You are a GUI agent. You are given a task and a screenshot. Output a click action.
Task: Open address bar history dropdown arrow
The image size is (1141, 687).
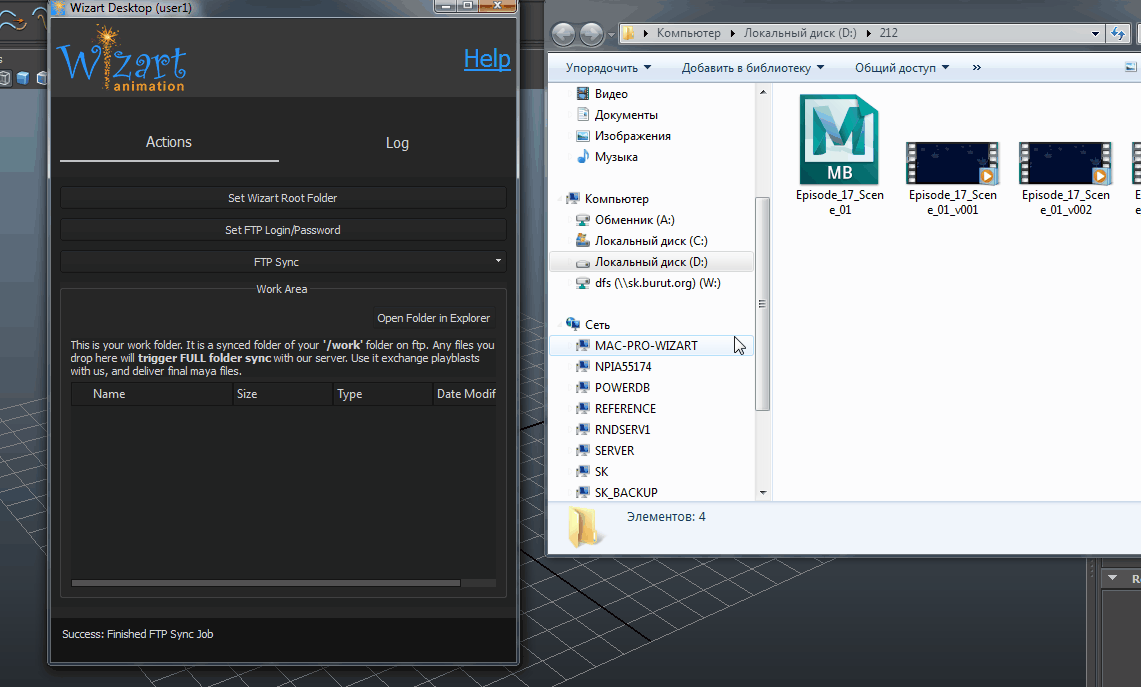(1093, 34)
